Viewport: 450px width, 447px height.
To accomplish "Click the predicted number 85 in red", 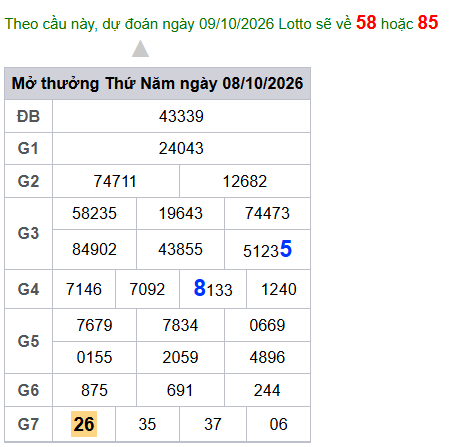I will 428,23.
